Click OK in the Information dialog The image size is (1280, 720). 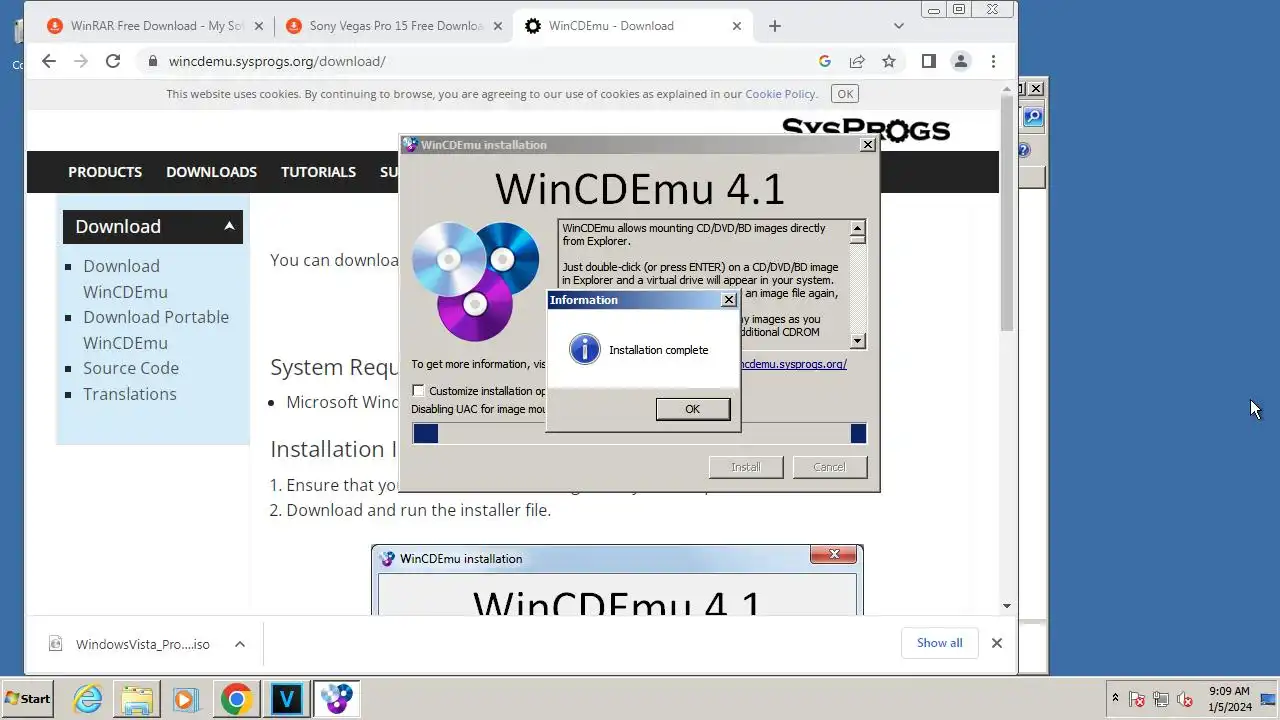(692, 409)
